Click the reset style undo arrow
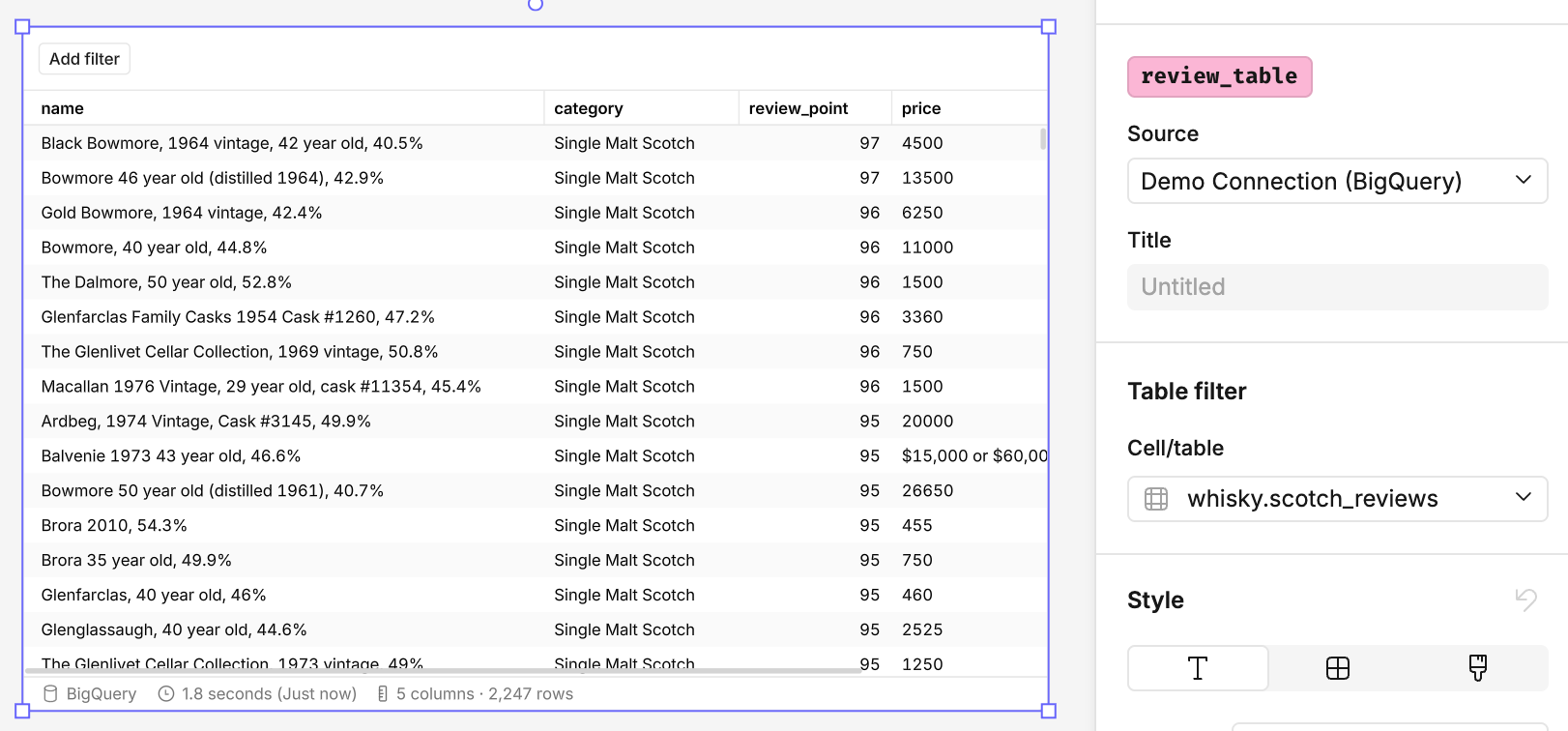 (x=1526, y=599)
